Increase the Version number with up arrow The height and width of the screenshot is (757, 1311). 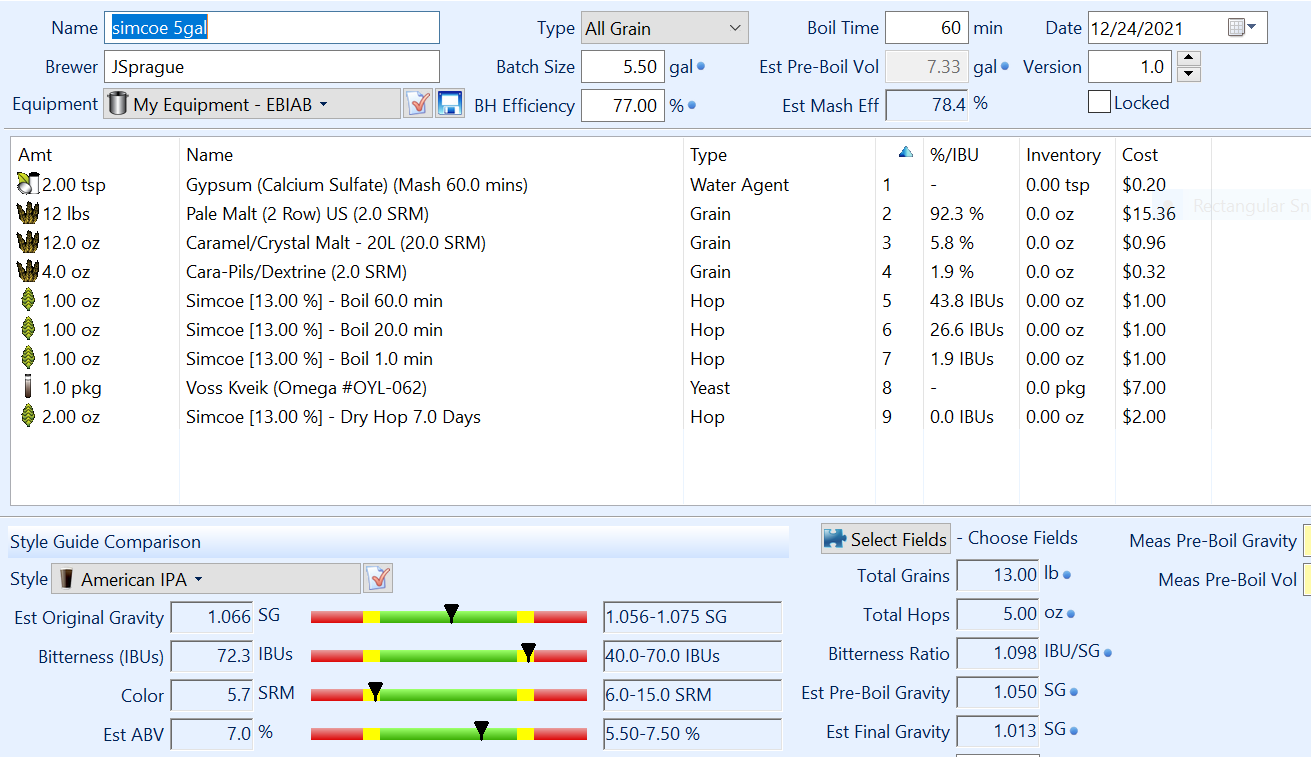point(1188,59)
